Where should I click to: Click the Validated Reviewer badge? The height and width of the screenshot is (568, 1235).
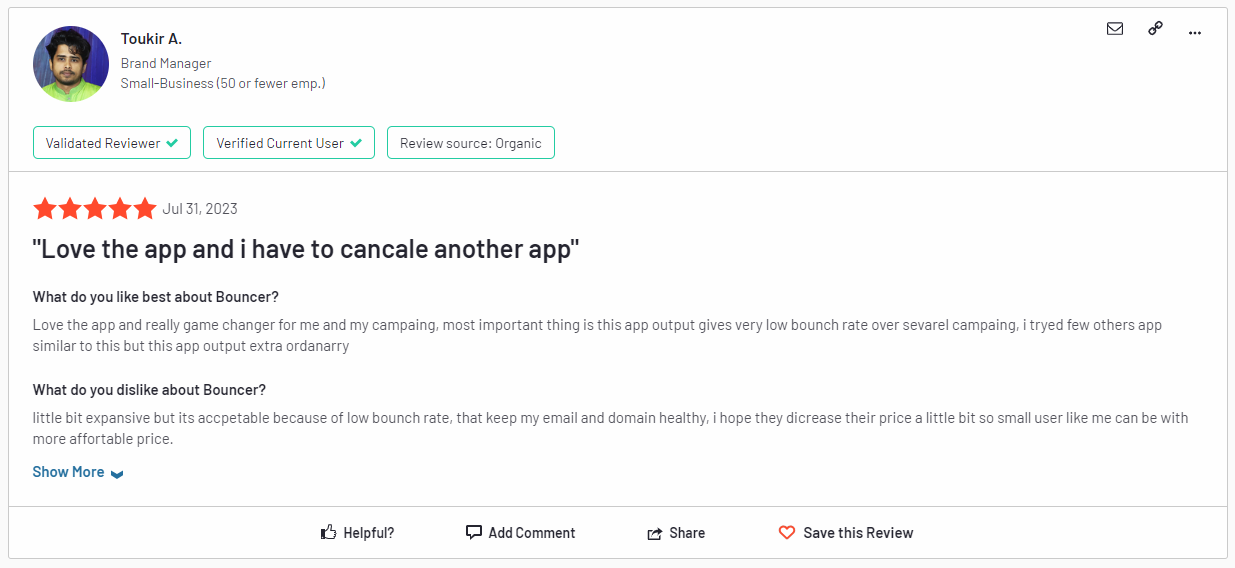pyautogui.click(x=112, y=143)
